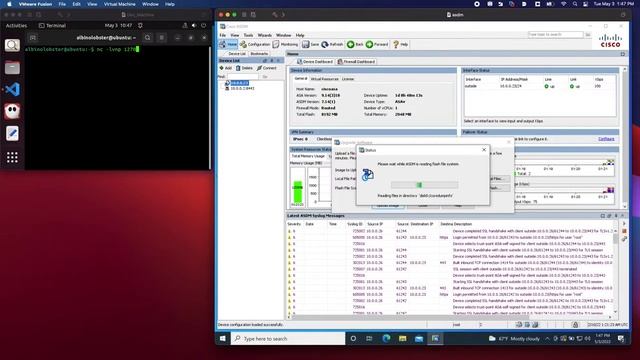Click the Configure link in Failover Status
The width and height of the screenshot is (640, 360).
click(606, 139)
